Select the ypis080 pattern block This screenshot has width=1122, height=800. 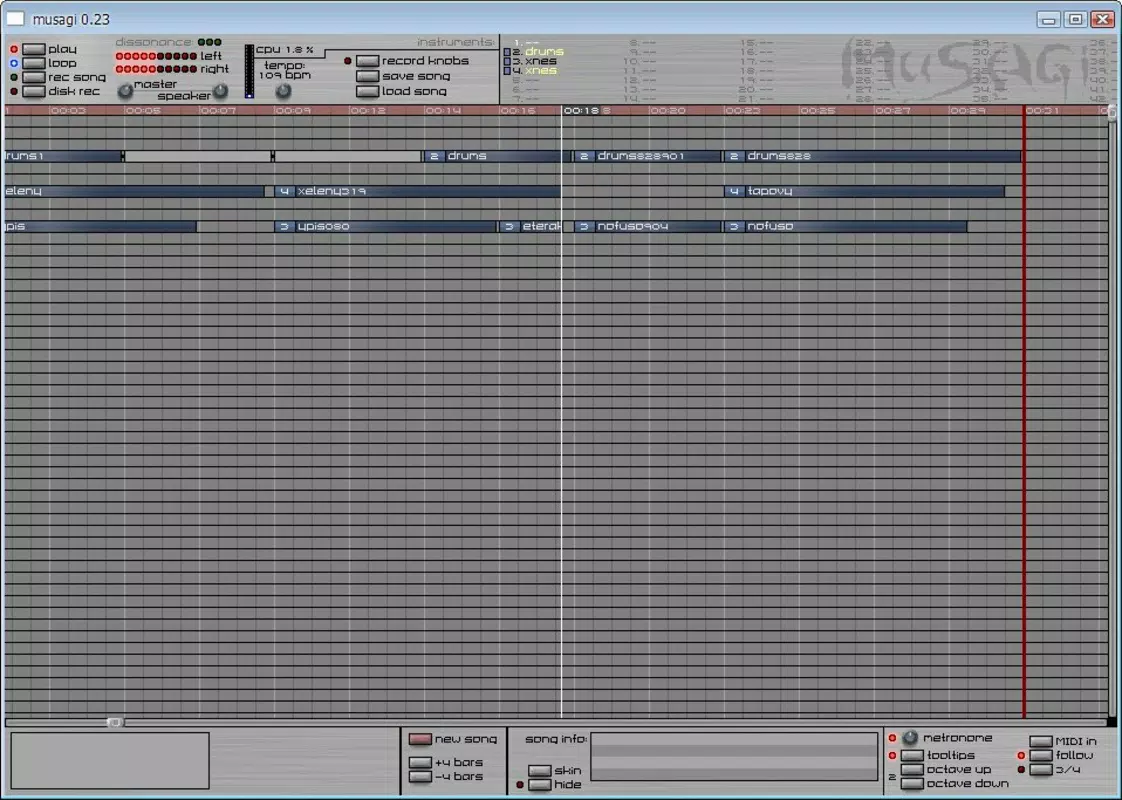(x=386, y=226)
